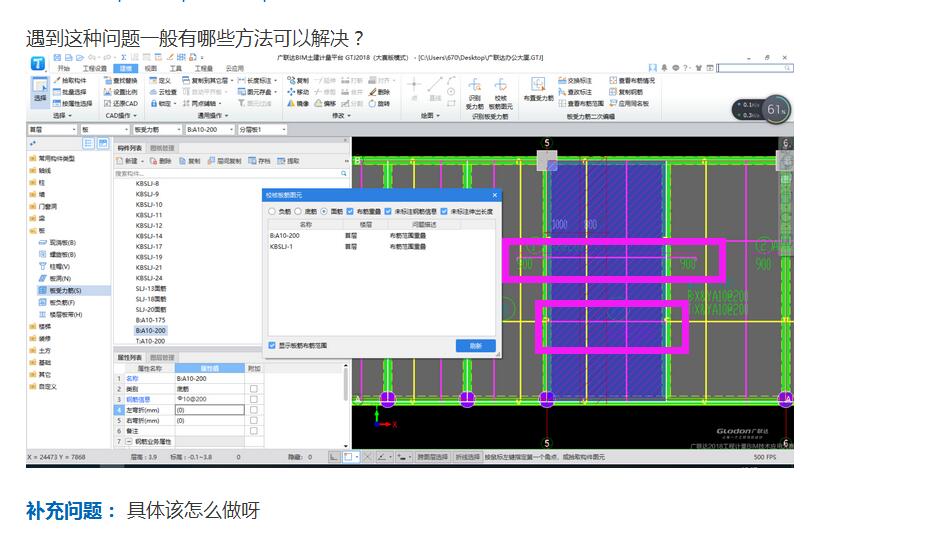Open 工具 ribbon tab
Image resolution: width=938 pixels, height=536 pixels.
point(175,68)
